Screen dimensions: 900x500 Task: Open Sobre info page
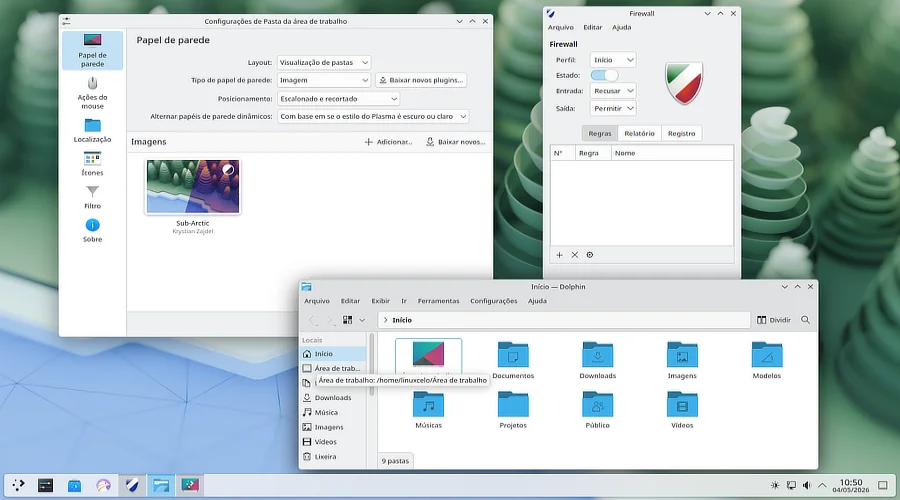pos(92,230)
